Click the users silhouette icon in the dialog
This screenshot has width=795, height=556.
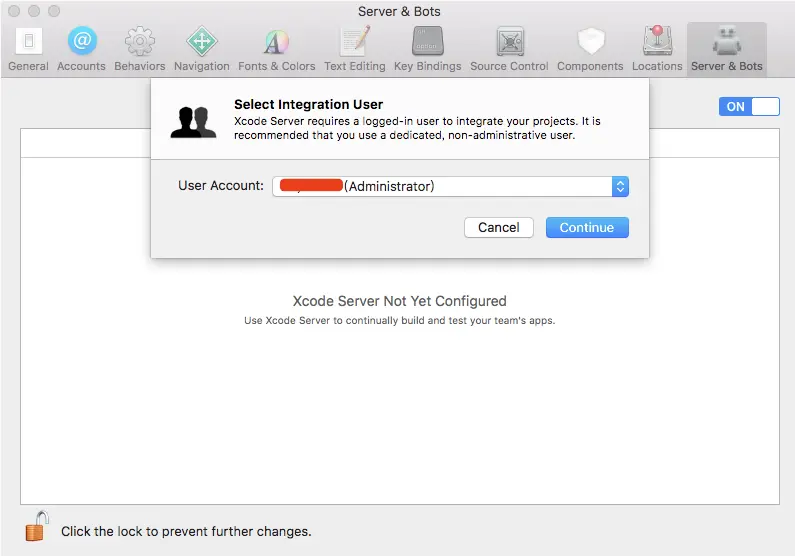[193, 122]
